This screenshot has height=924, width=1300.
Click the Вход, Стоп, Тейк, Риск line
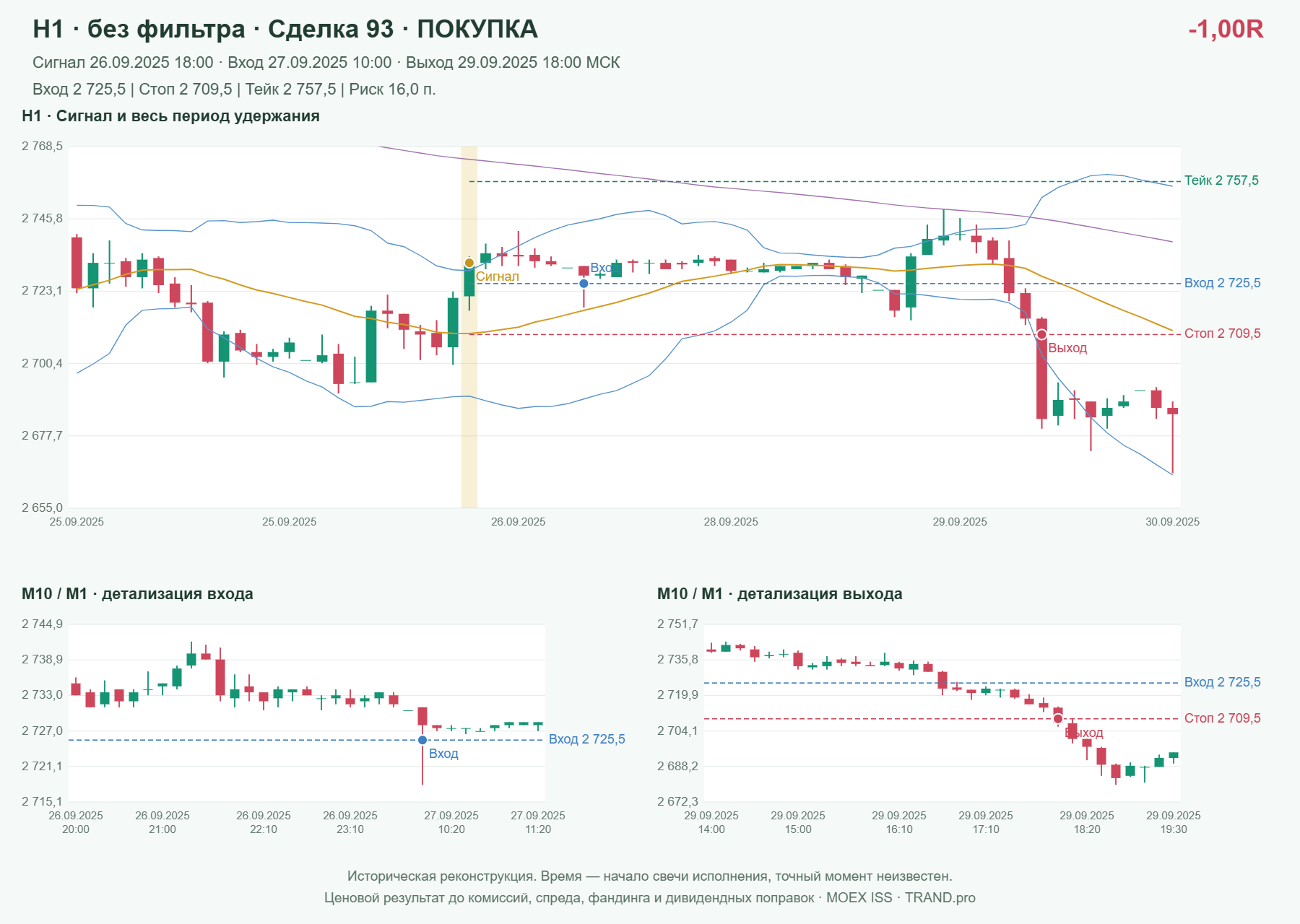tap(234, 90)
